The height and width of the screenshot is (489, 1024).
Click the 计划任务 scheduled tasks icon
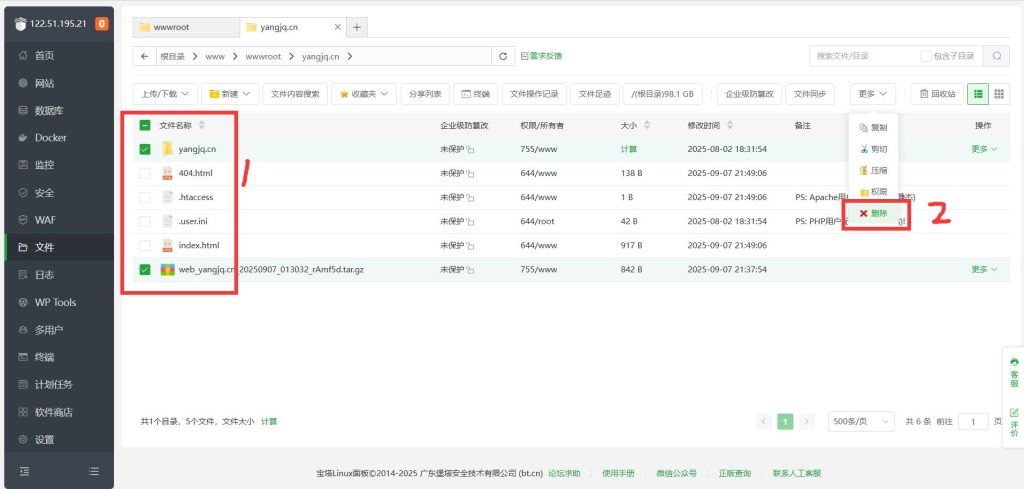pos(24,385)
